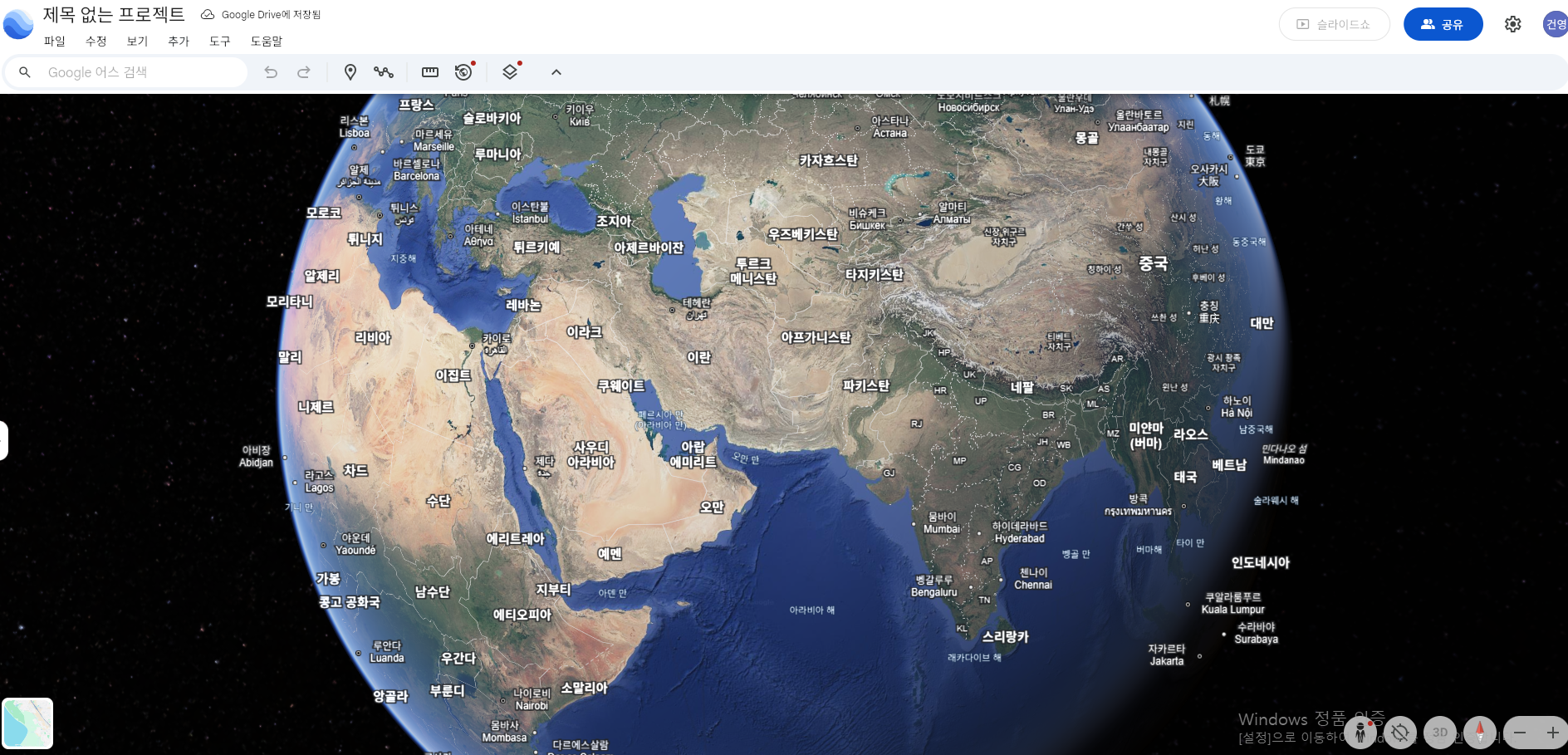Click the 인도네시아 label
Viewport: 1568px width, 755px height.
point(1260,562)
